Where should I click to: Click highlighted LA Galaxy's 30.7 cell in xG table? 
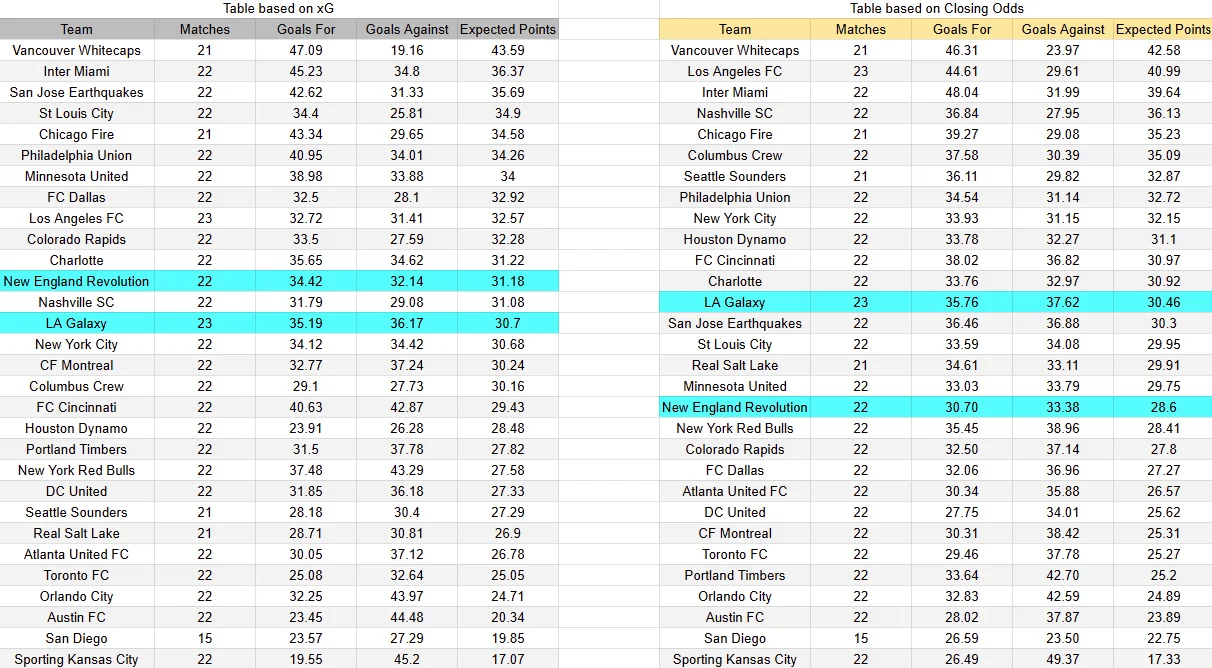tap(508, 323)
